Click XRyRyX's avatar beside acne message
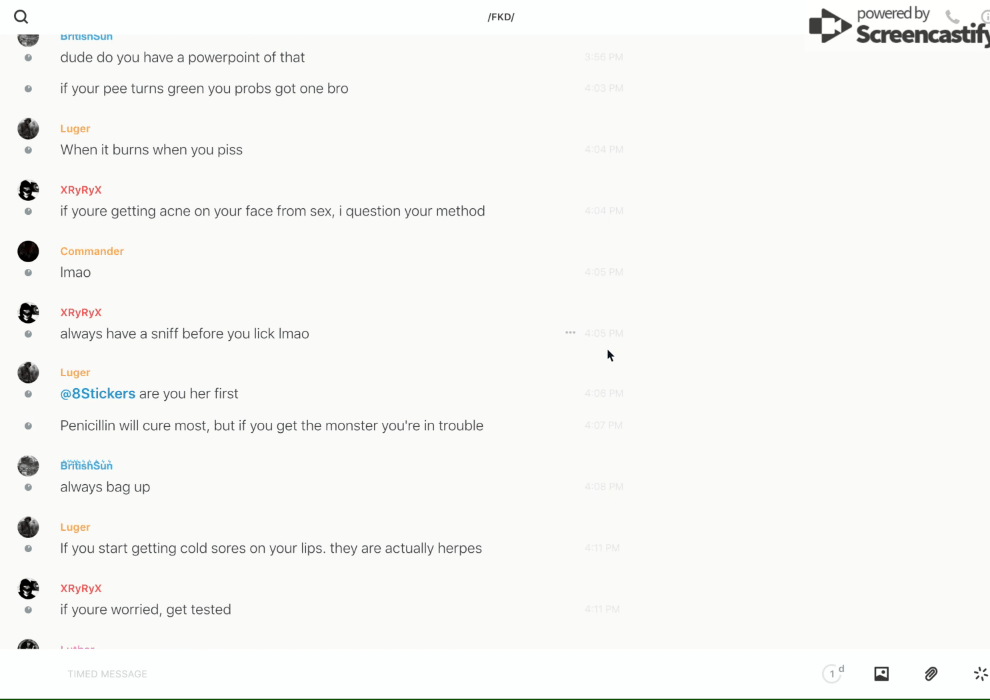This screenshot has width=990, height=700. coord(28,190)
